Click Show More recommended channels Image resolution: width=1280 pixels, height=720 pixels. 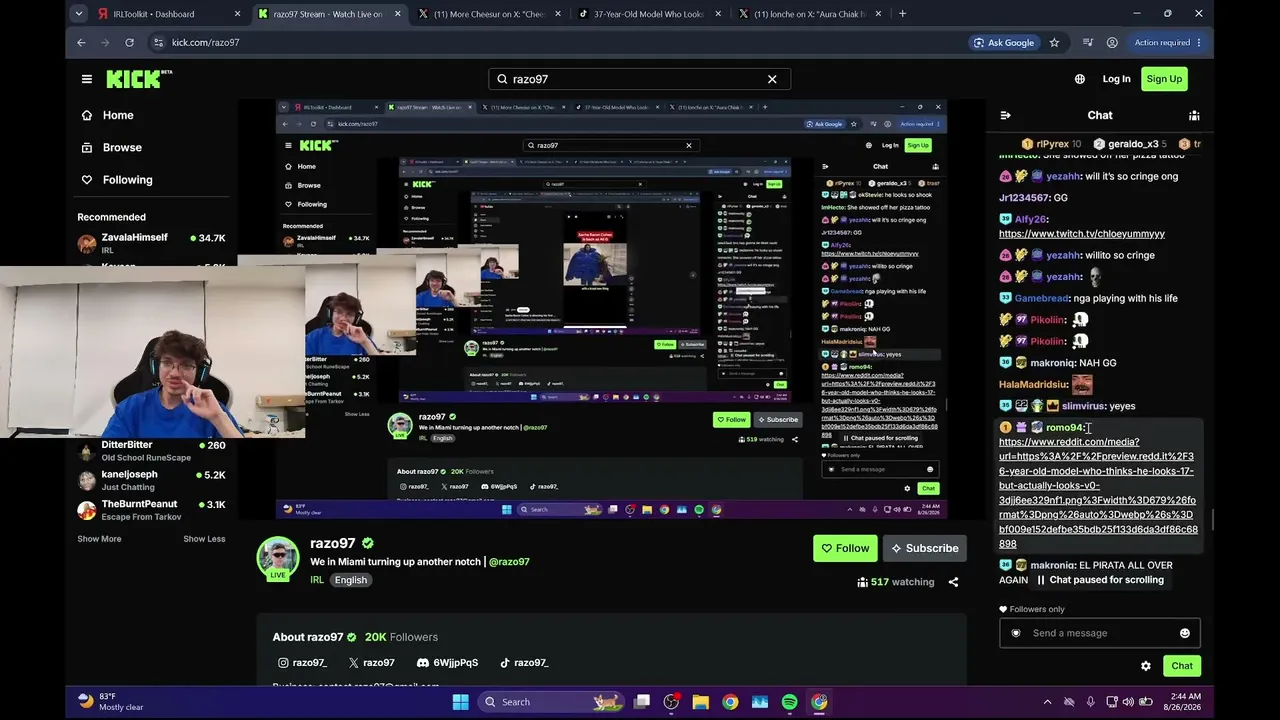coord(99,539)
